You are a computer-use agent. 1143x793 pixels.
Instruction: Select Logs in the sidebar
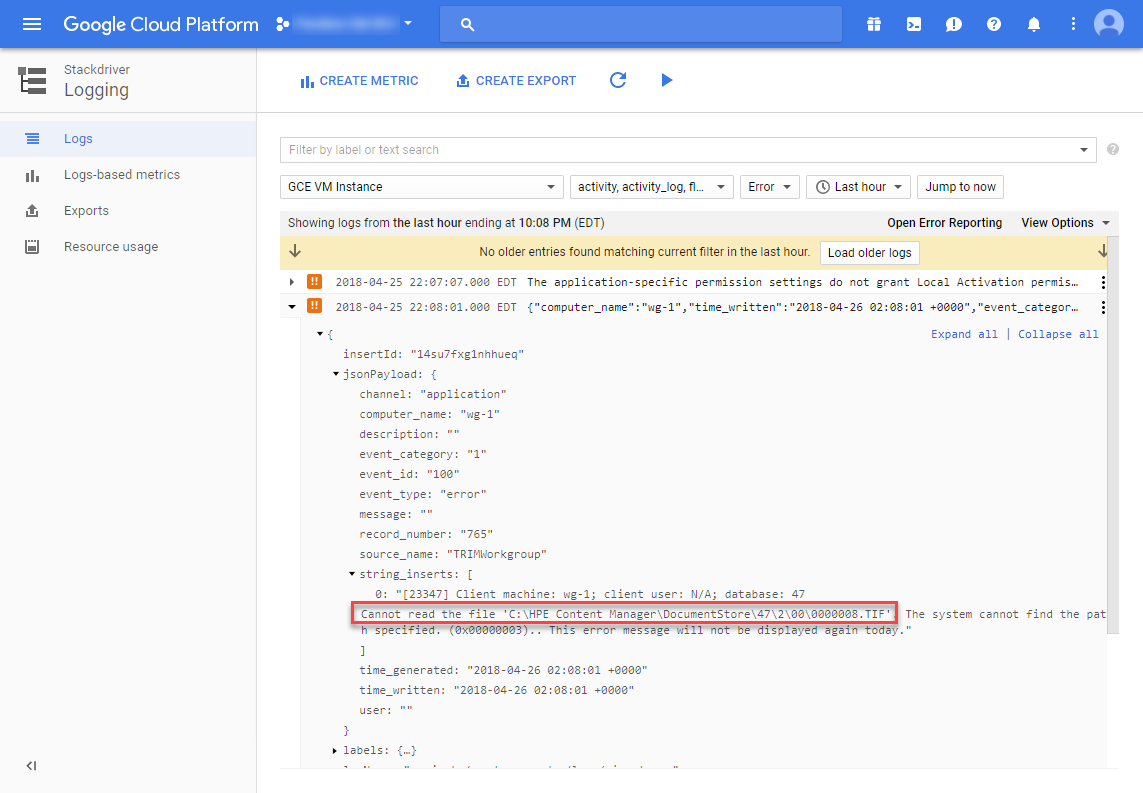(x=128, y=138)
